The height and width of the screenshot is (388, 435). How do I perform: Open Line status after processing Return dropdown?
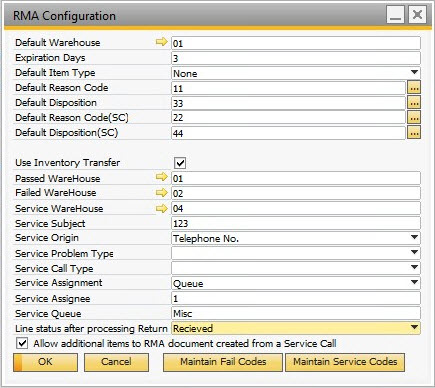pyautogui.click(x=414, y=327)
